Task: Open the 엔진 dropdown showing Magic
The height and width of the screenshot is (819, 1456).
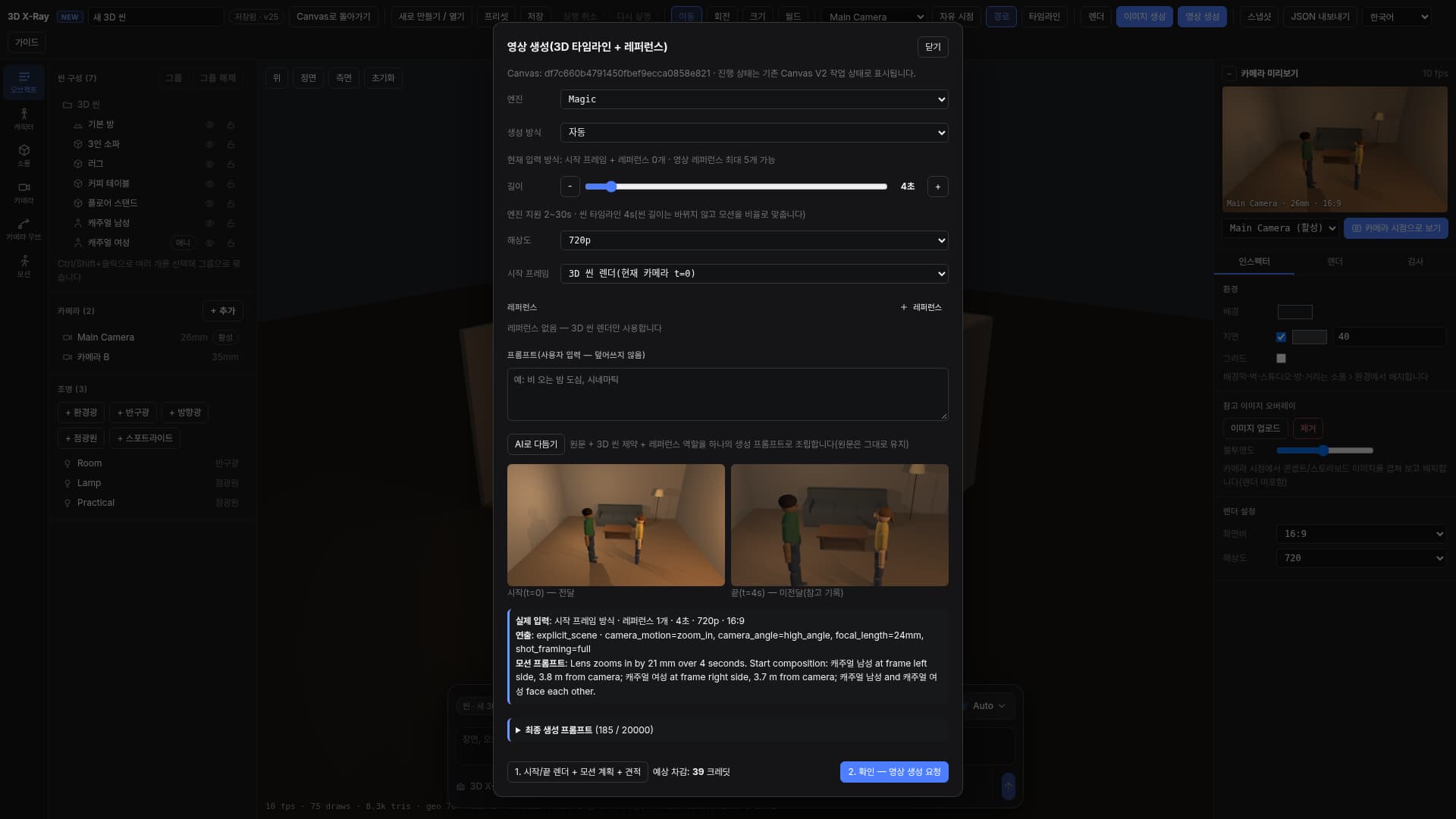Action: pyautogui.click(x=754, y=99)
